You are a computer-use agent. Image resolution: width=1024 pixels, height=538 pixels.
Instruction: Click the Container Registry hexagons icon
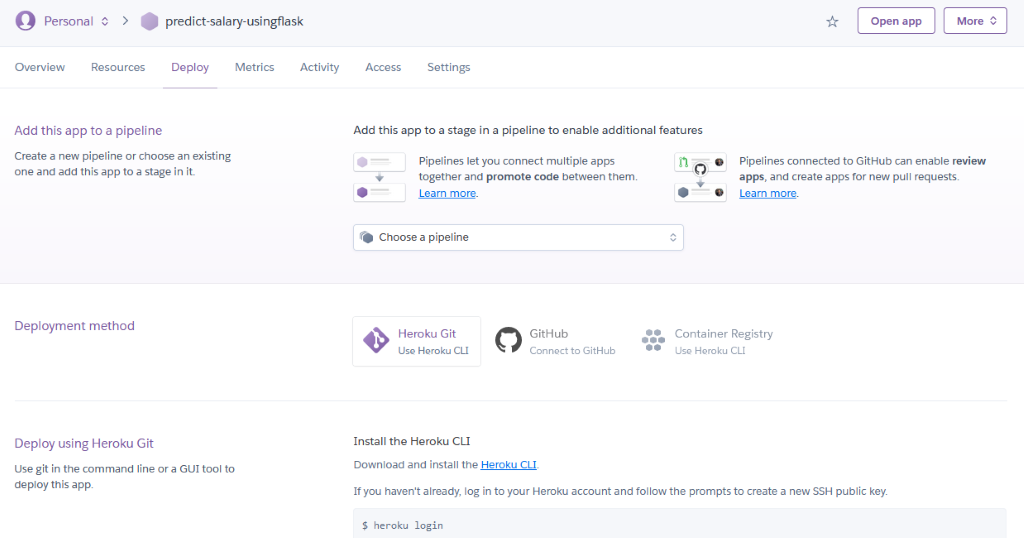click(653, 340)
